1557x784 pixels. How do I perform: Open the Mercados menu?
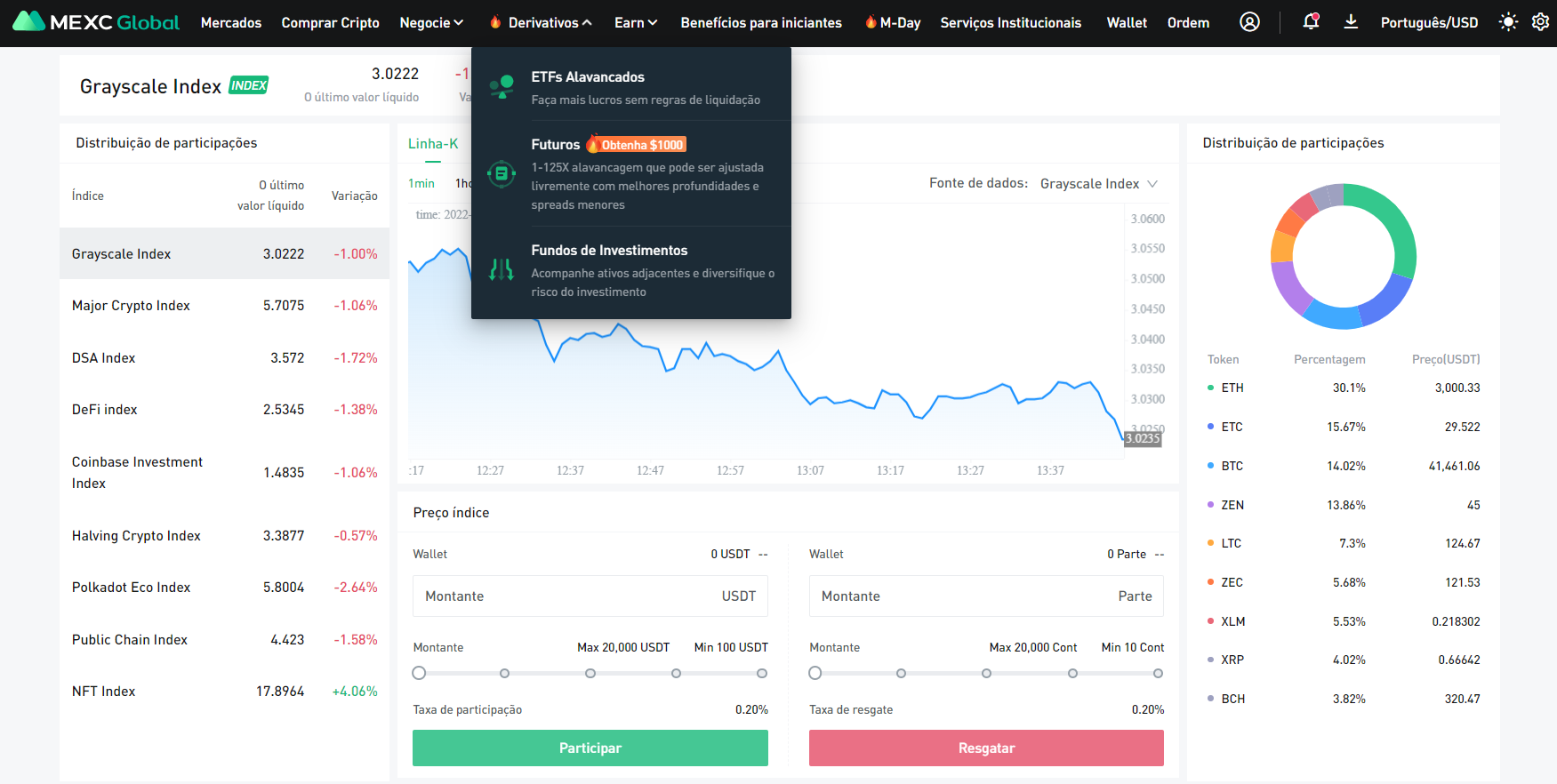pos(231,22)
